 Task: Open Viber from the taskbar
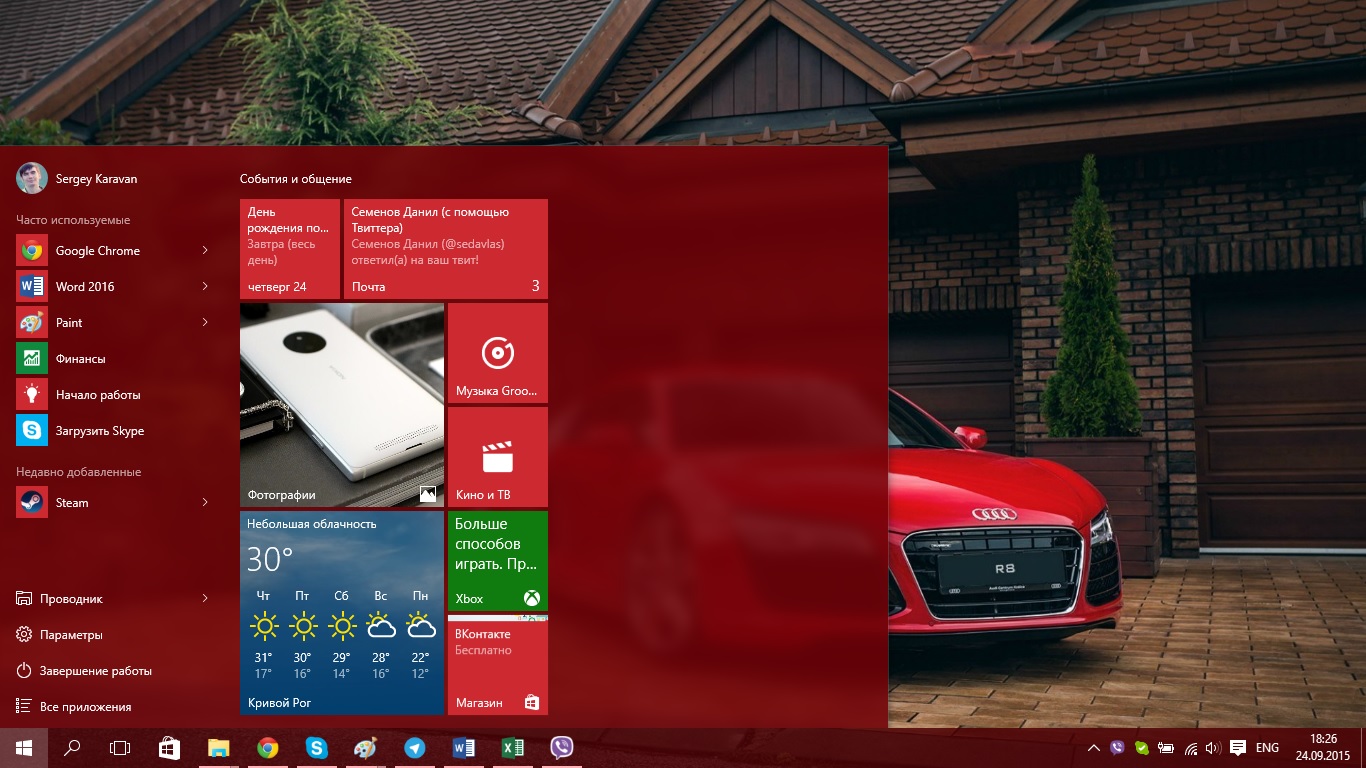[562, 748]
